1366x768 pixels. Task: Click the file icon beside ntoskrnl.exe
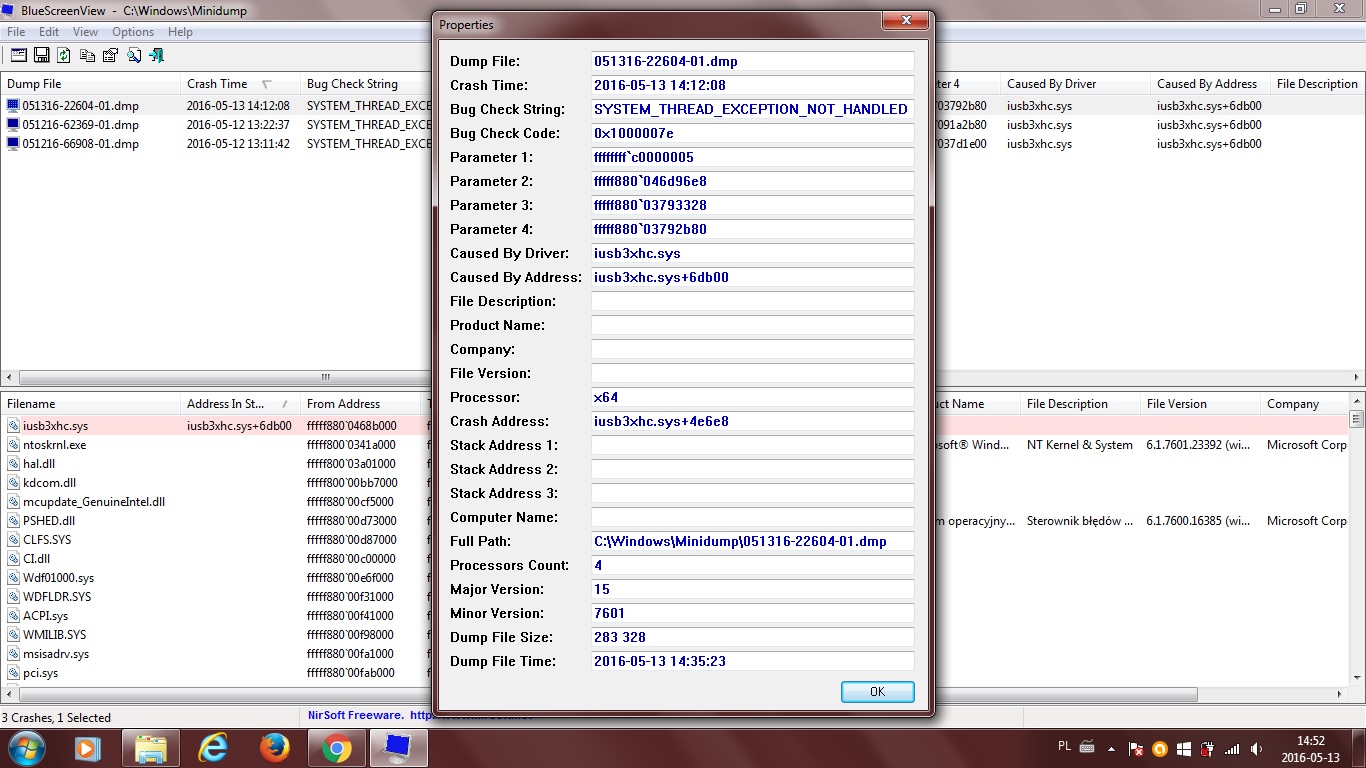[x=13, y=445]
